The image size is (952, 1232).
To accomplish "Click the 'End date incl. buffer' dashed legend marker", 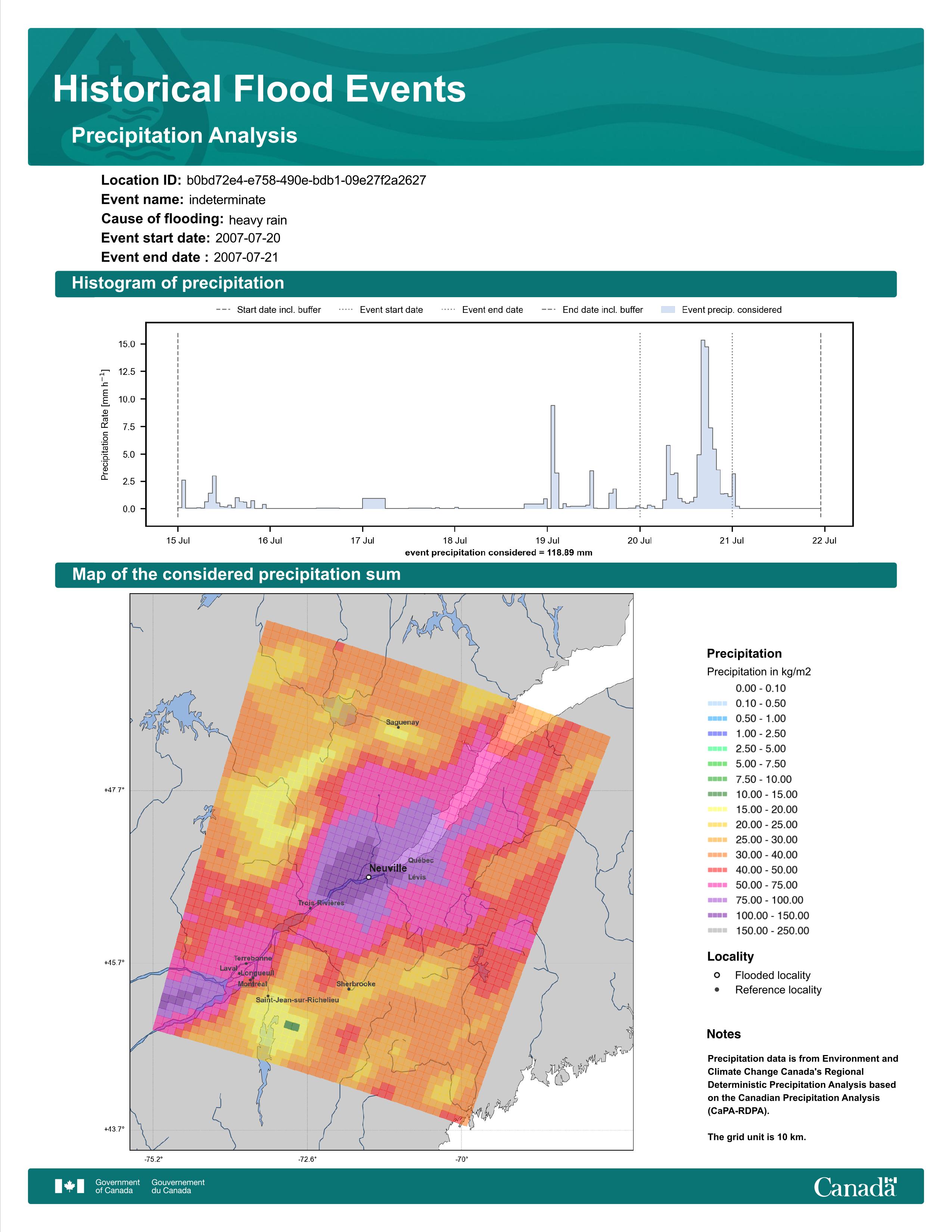I will [x=549, y=310].
